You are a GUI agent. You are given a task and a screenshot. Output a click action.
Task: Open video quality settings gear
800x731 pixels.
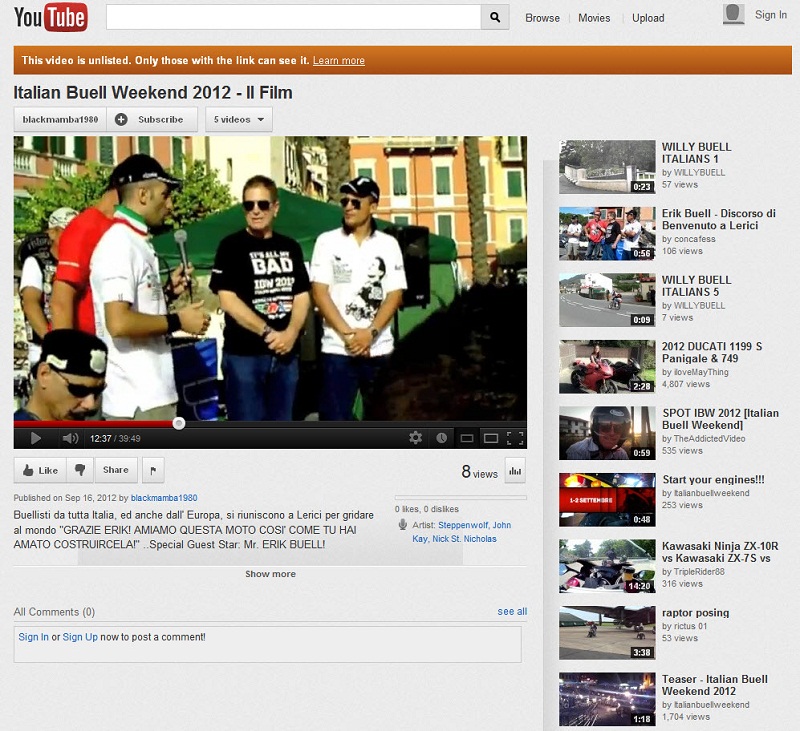tap(416, 438)
